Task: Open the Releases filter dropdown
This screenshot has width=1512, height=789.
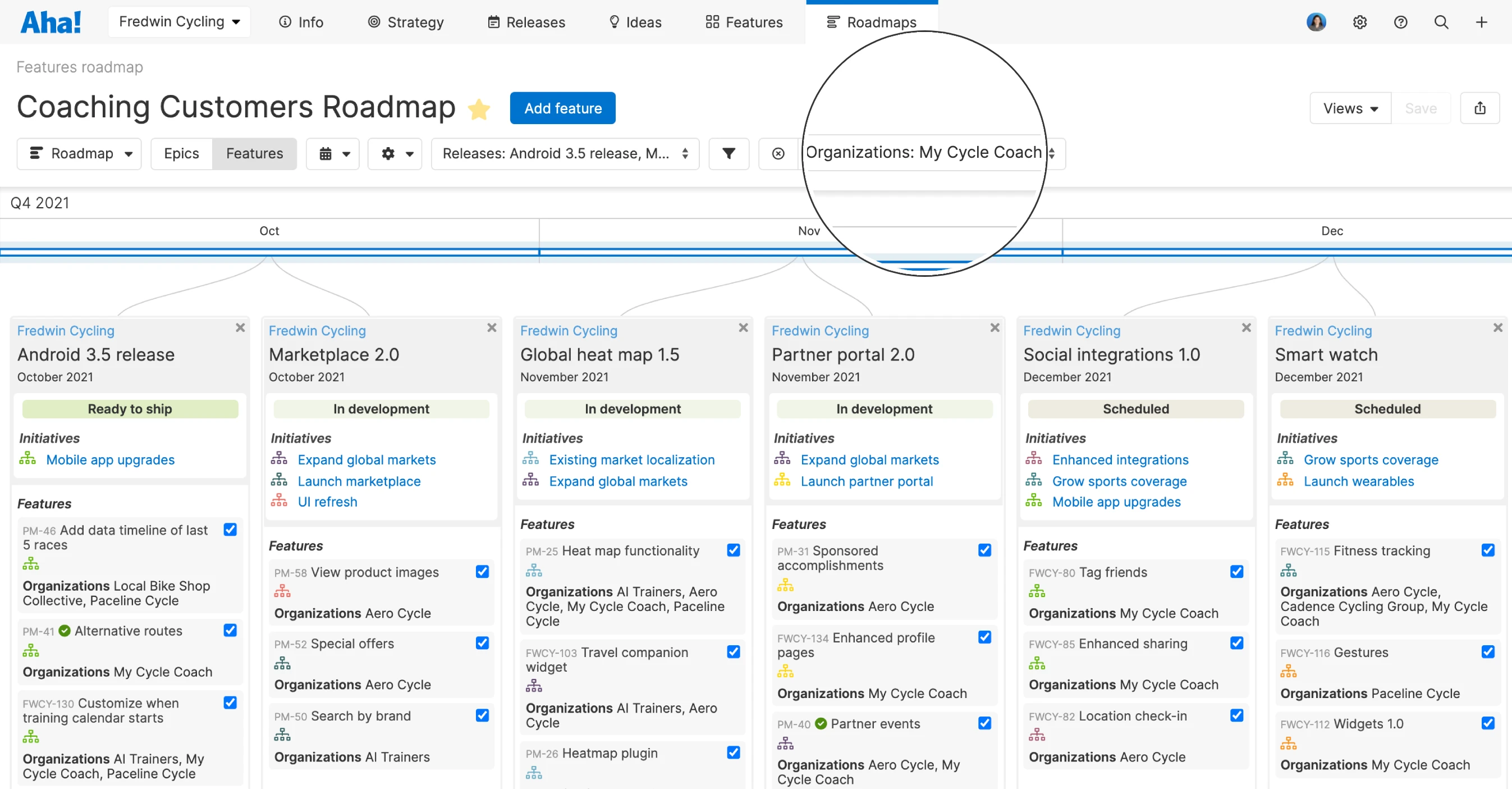Action: (x=564, y=153)
